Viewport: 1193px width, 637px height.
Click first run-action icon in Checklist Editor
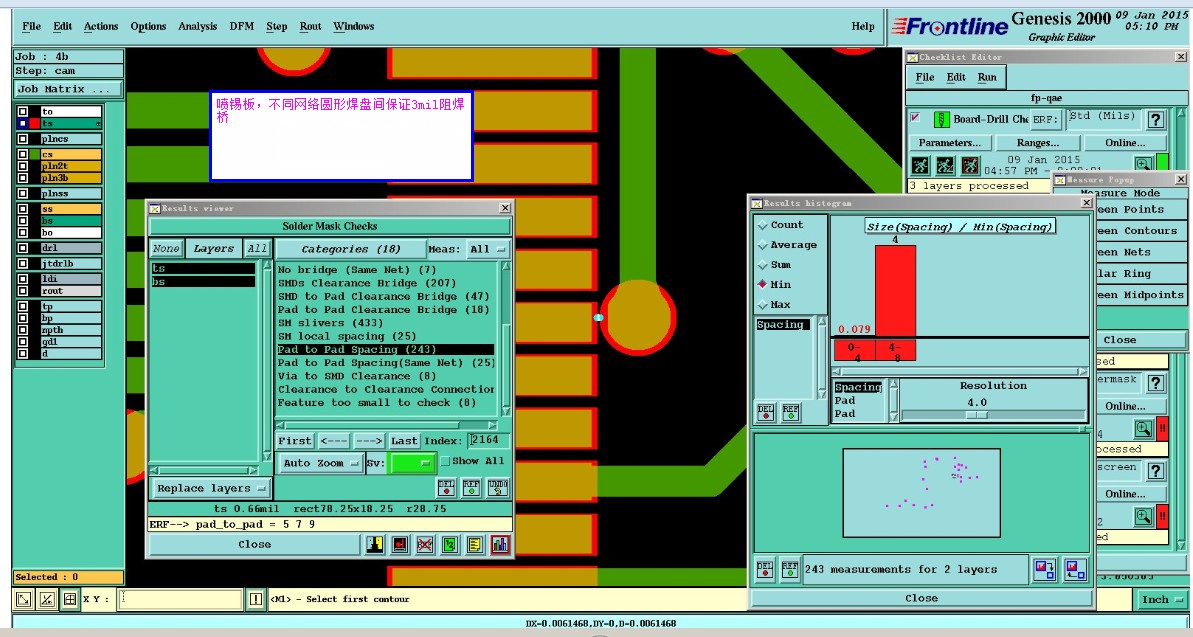click(x=921, y=165)
